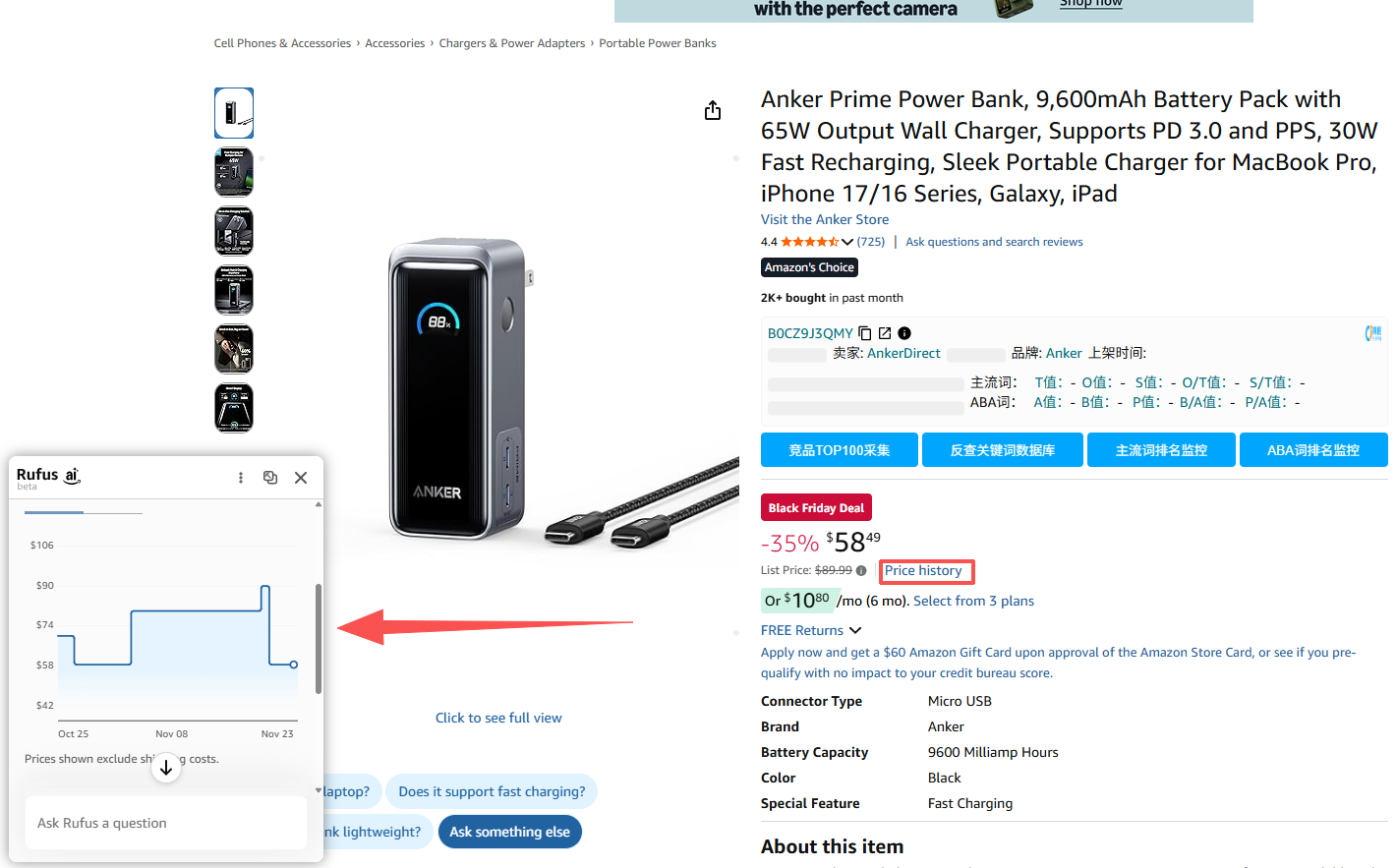Viewport: 1397px width, 868px height.
Task: Click the List Price info icon
Action: [x=861, y=571]
